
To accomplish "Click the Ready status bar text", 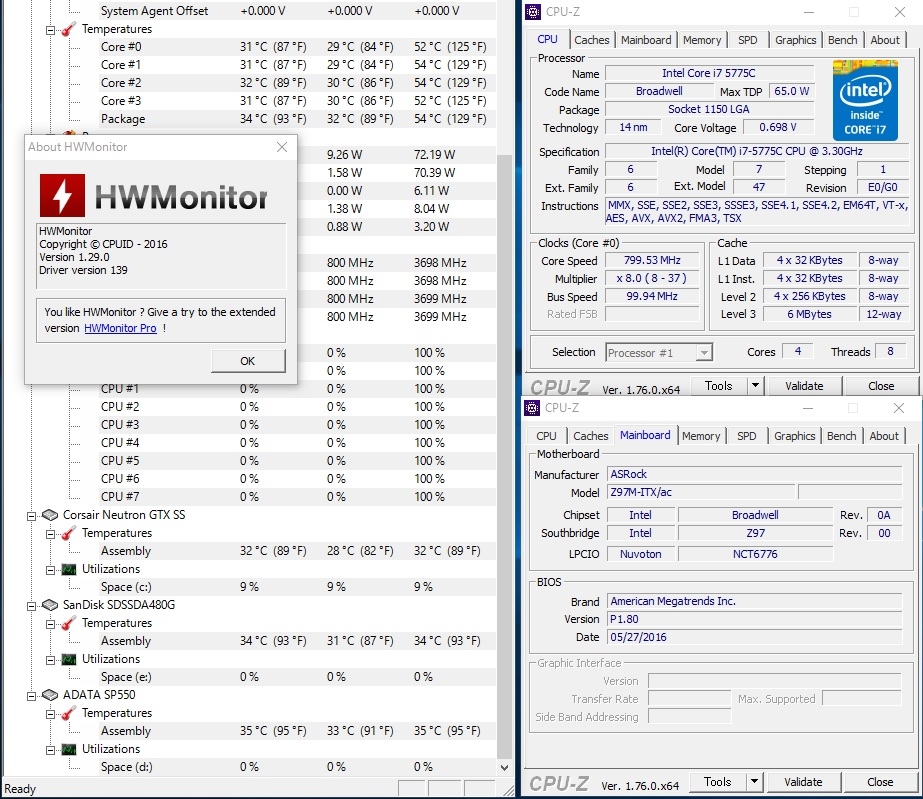I will point(19,789).
